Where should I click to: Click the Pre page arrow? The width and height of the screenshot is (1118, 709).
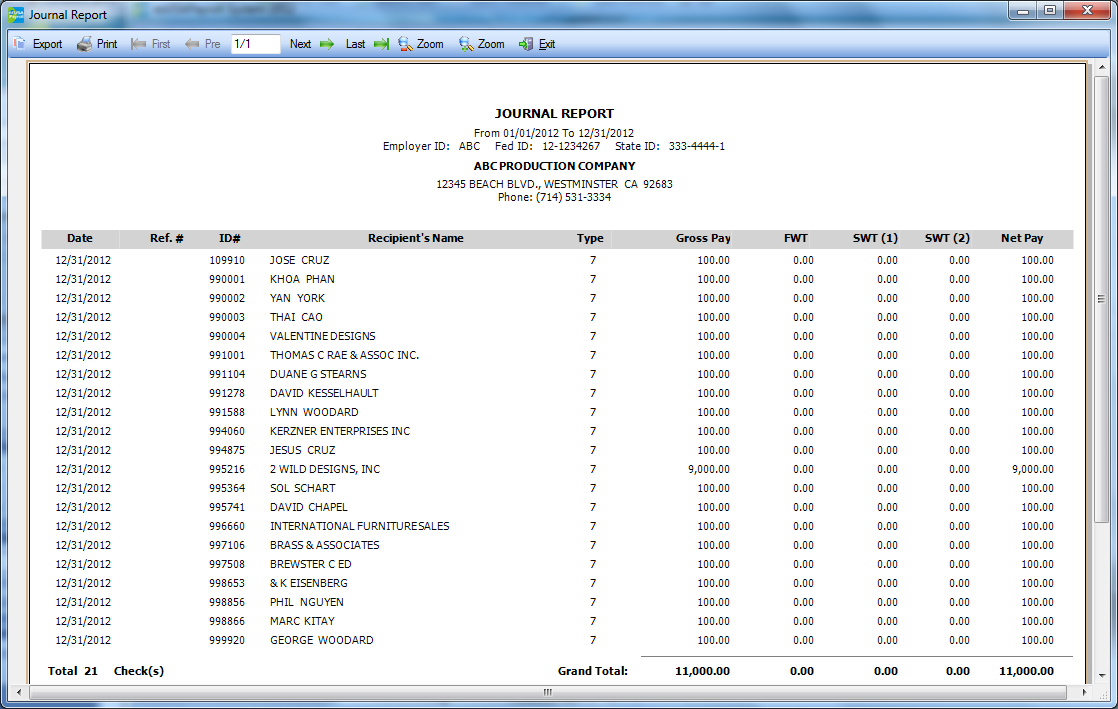click(x=203, y=44)
